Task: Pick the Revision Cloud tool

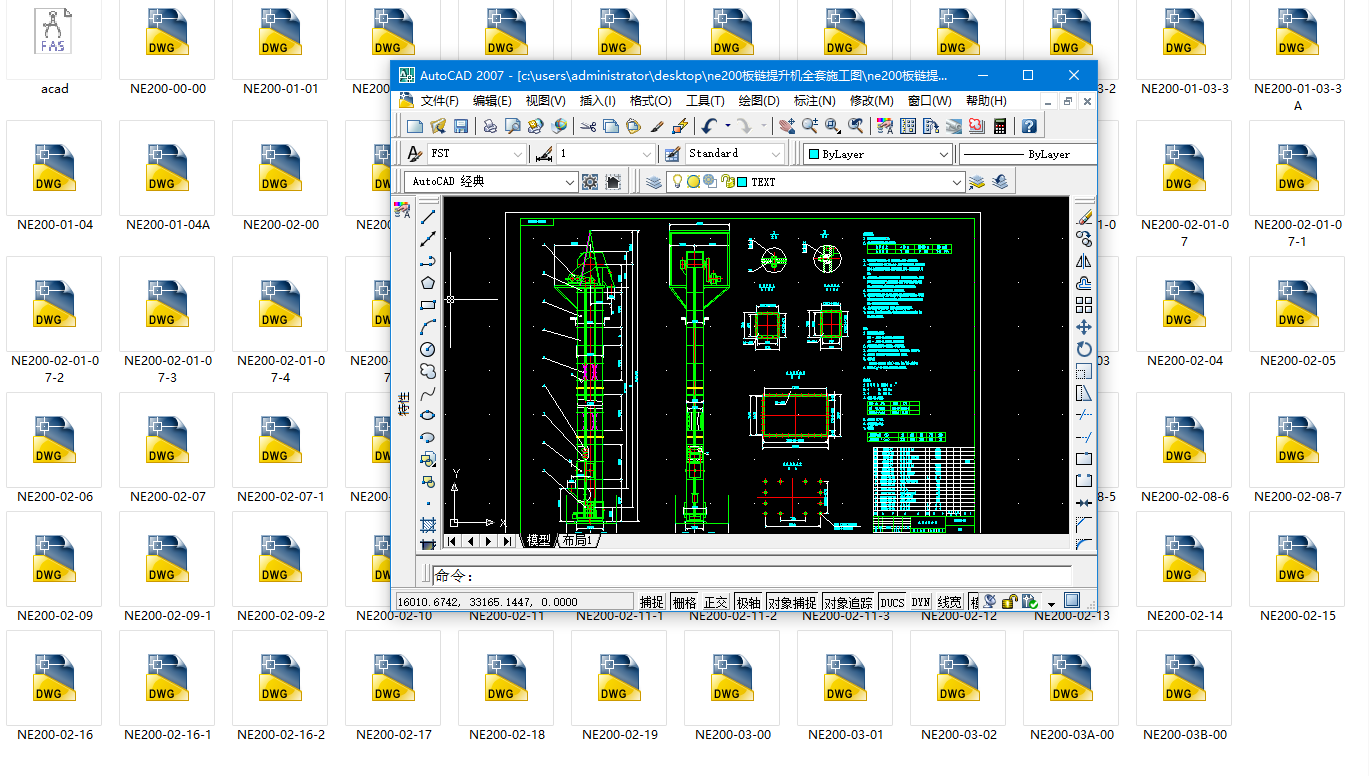Action: point(428,371)
